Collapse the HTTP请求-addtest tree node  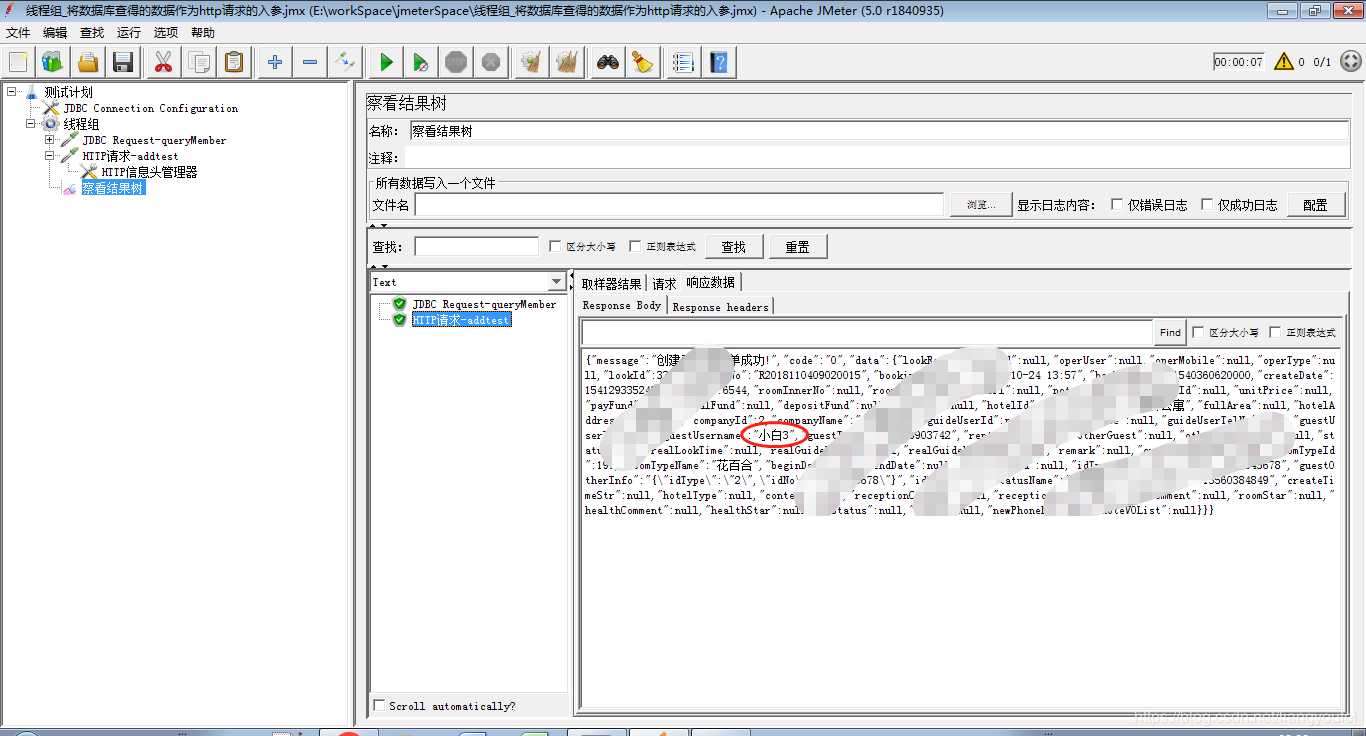(x=50, y=156)
